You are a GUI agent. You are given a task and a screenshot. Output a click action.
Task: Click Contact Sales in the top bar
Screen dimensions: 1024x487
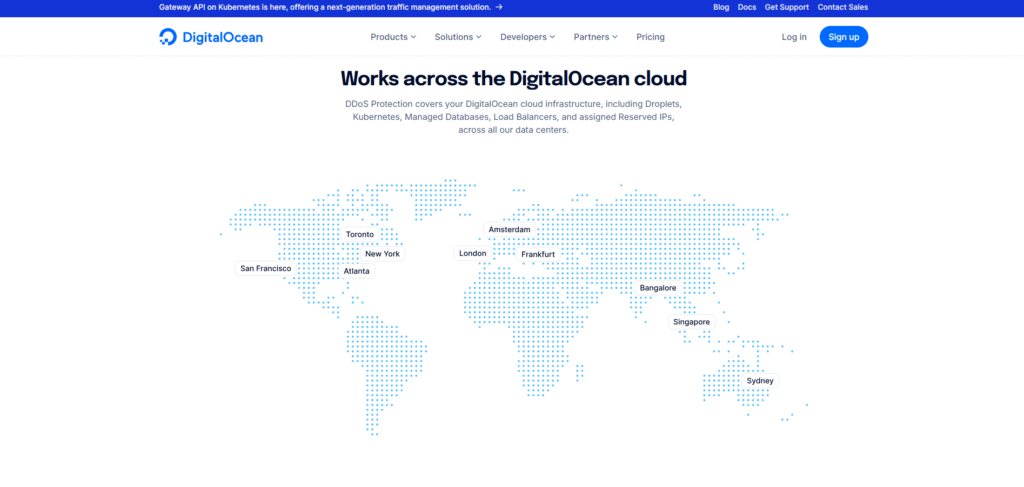point(842,7)
